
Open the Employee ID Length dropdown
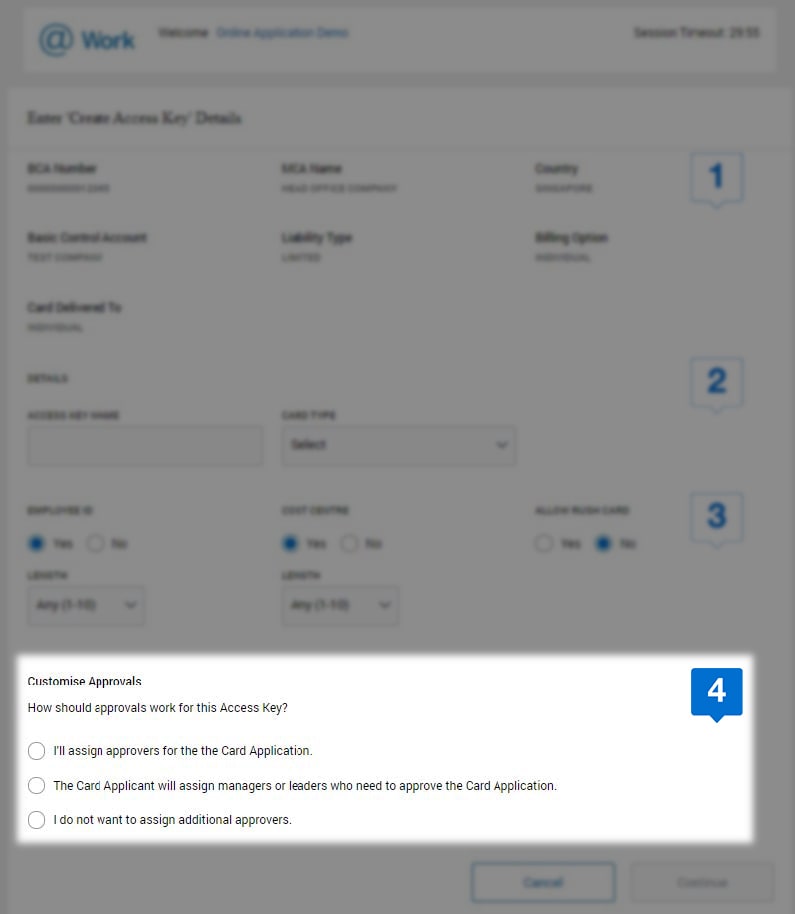point(85,605)
